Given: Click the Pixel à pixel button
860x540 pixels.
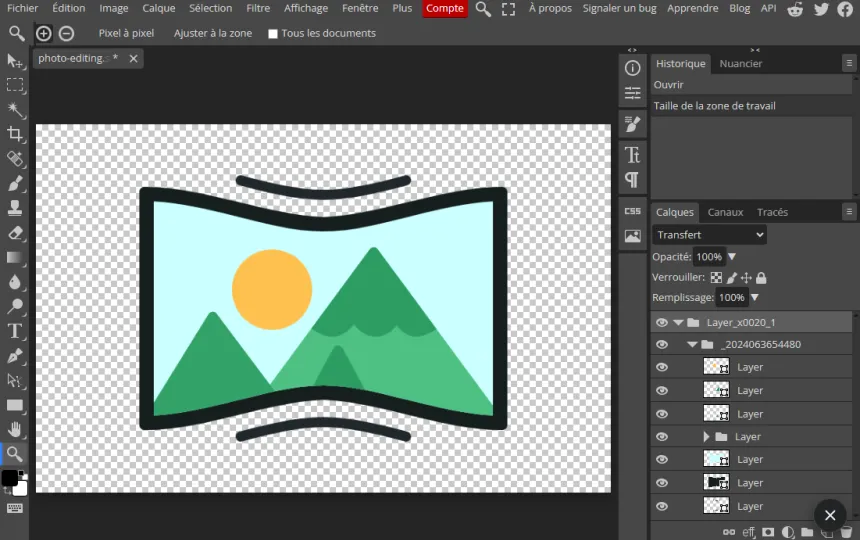Looking at the screenshot, I should (126, 33).
